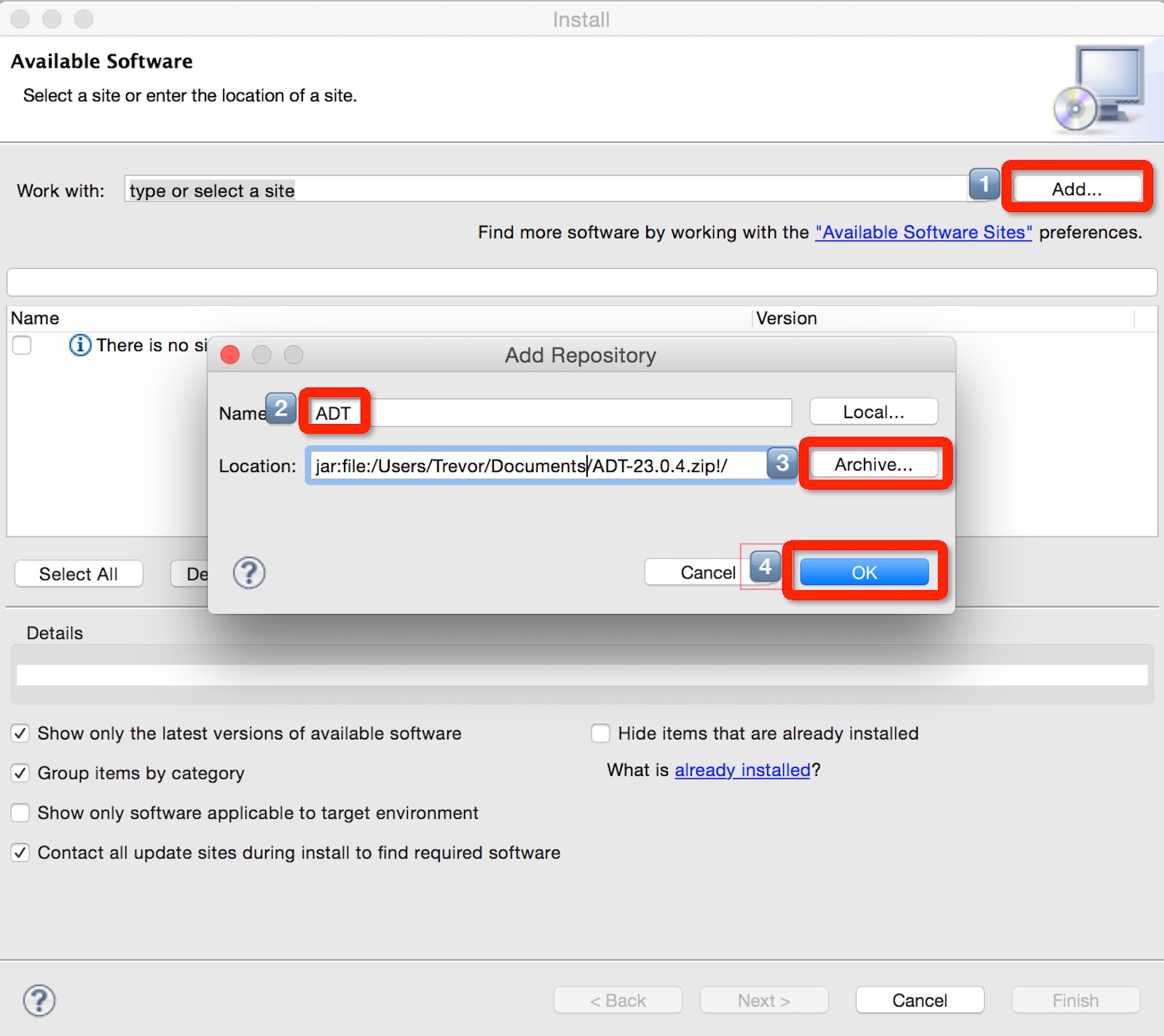The width and height of the screenshot is (1164, 1036).
Task: Enable 'Show only software applicable to target environment'
Action: click(x=20, y=812)
